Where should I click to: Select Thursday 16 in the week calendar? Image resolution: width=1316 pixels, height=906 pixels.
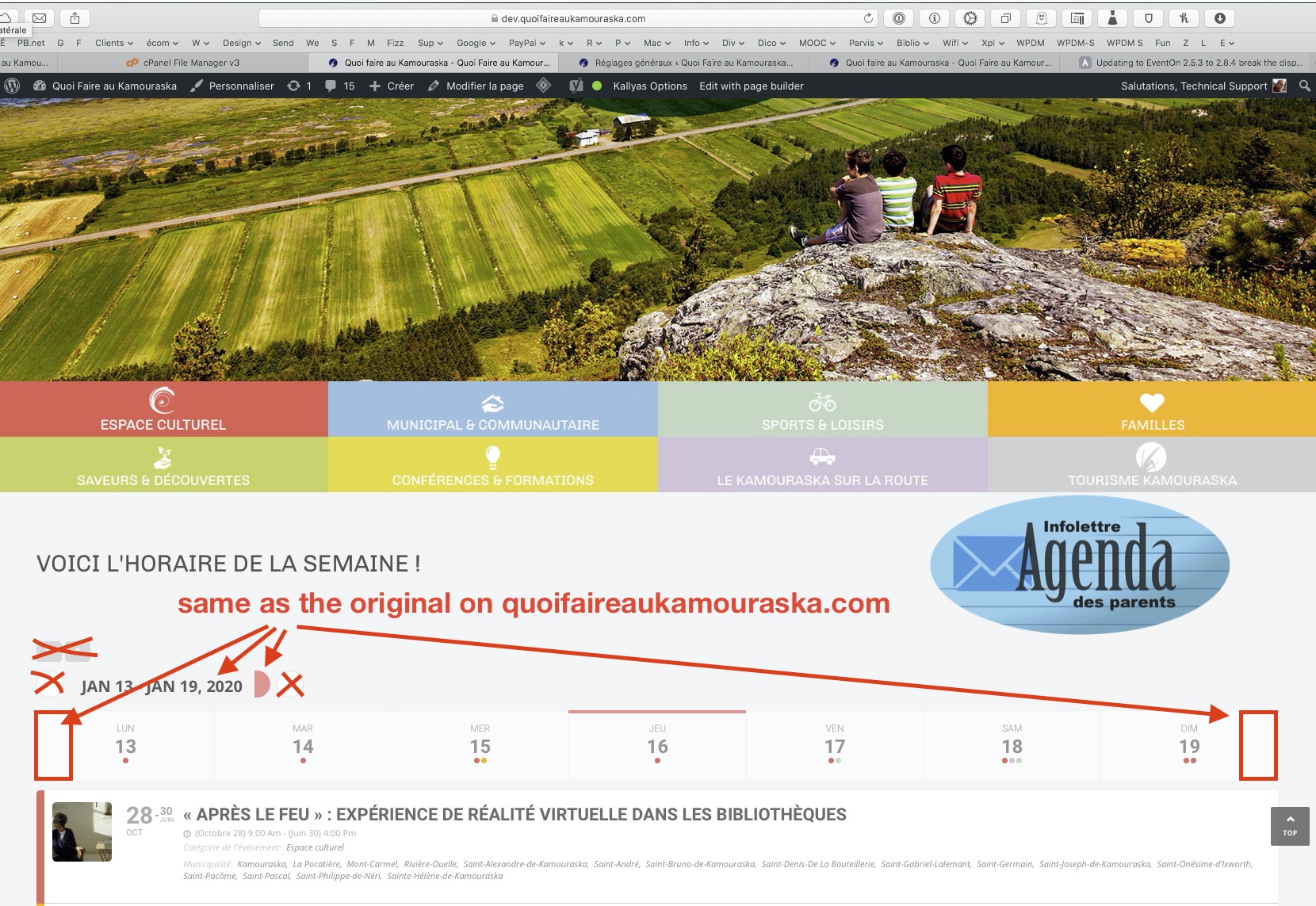tap(657, 746)
